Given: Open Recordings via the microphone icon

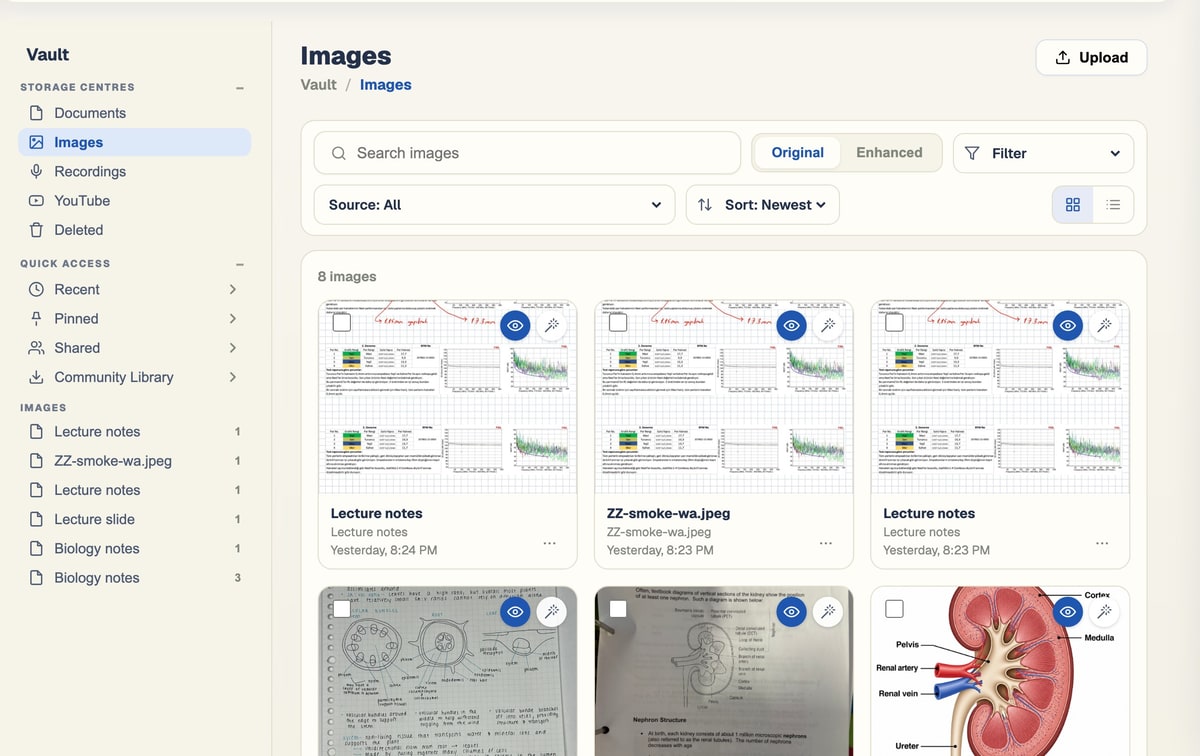Looking at the screenshot, I should click(x=36, y=171).
